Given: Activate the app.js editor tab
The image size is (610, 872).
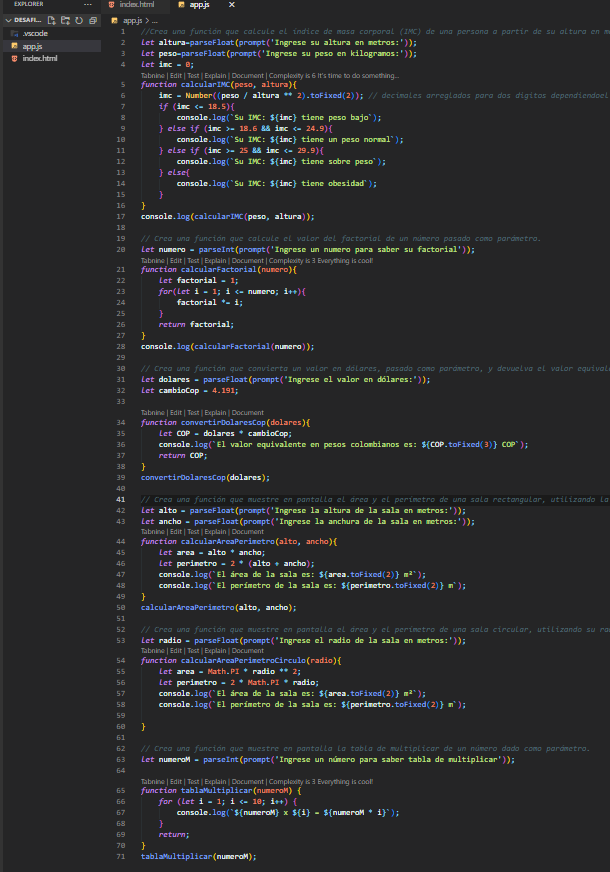Looking at the screenshot, I should click(x=199, y=4).
